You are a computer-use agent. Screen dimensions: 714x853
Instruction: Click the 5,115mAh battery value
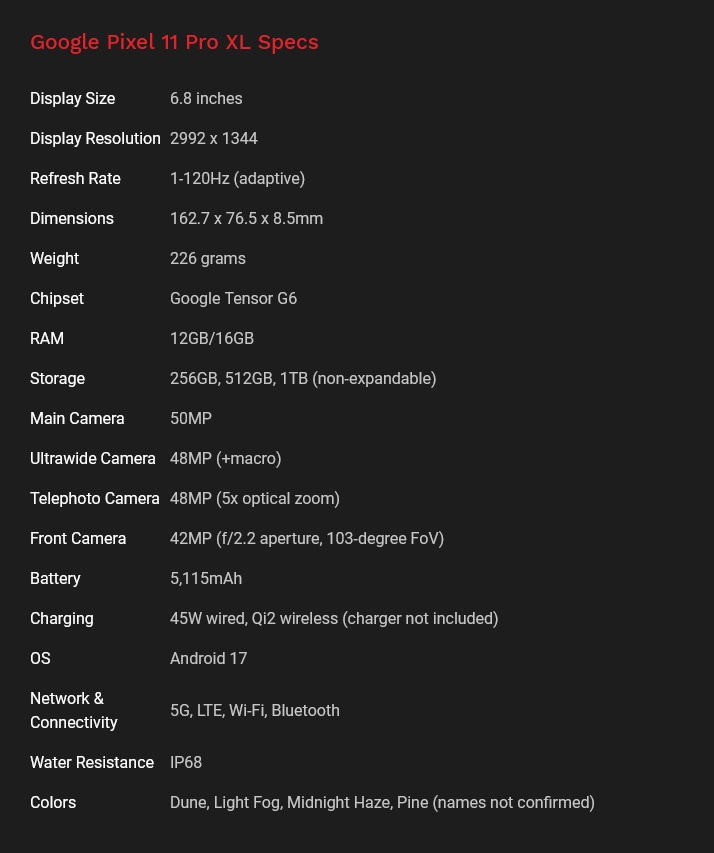pyautogui.click(x=206, y=578)
